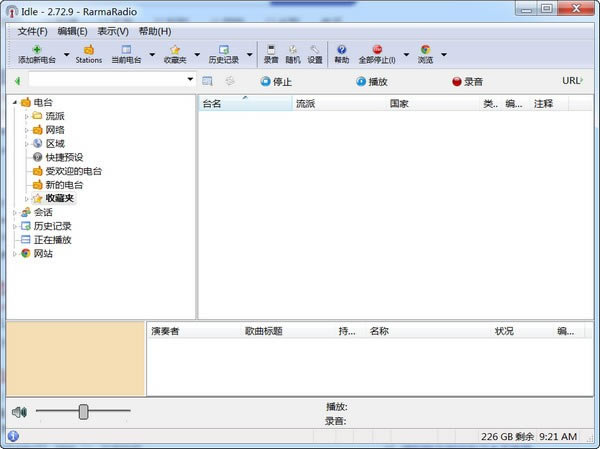Expand the 收藏夹 tree node
The width and height of the screenshot is (600, 449).
27,199
